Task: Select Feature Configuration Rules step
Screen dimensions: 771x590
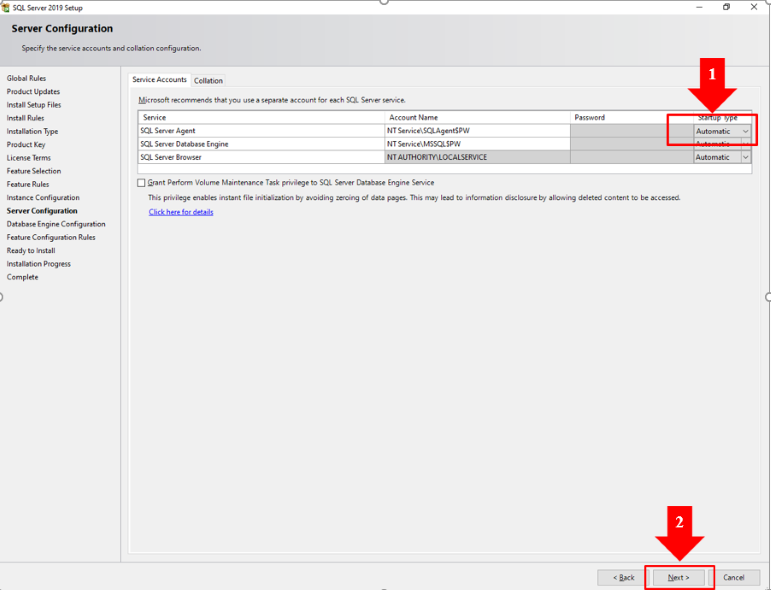Action: [51, 237]
